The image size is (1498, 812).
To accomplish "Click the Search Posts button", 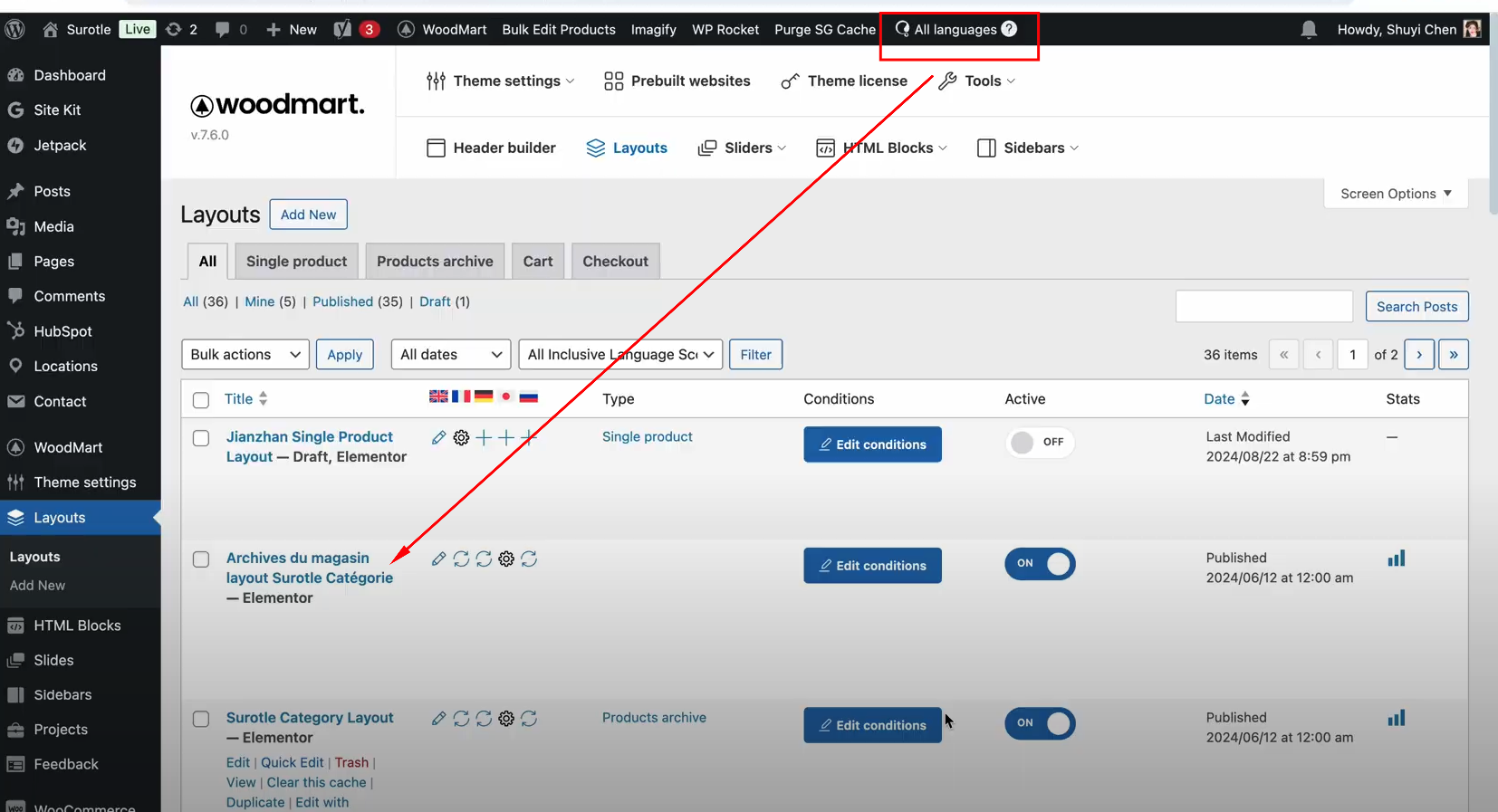I will (1416, 306).
